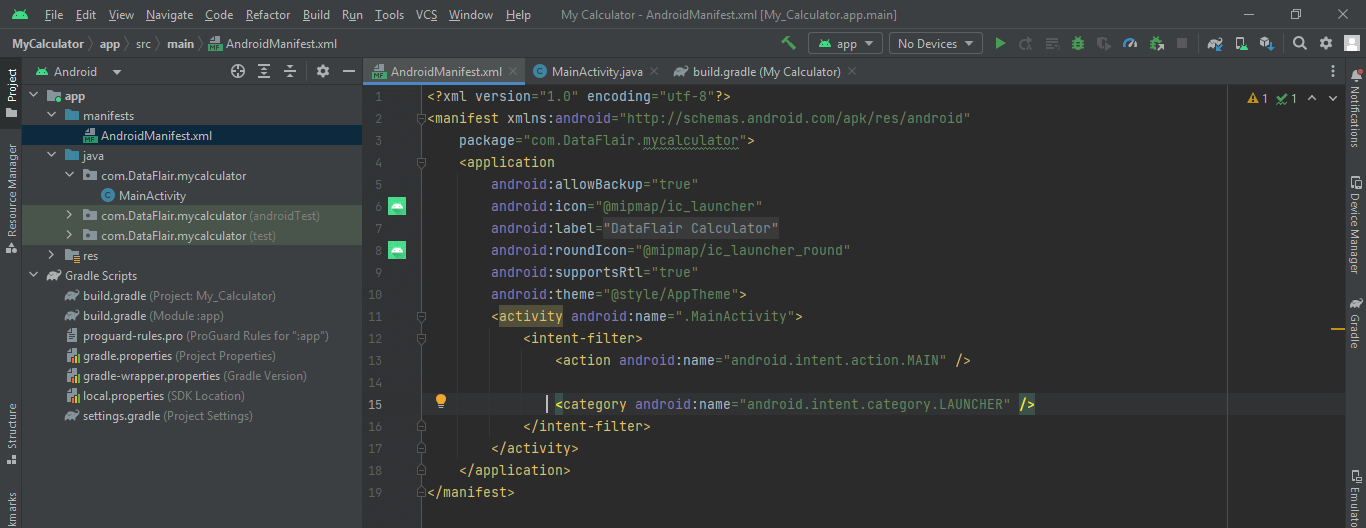Image resolution: width=1366 pixels, height=528 pixels.
Task: Open the Profiler gauge icon in toolbar
Action: click(x=1130, y=43)
